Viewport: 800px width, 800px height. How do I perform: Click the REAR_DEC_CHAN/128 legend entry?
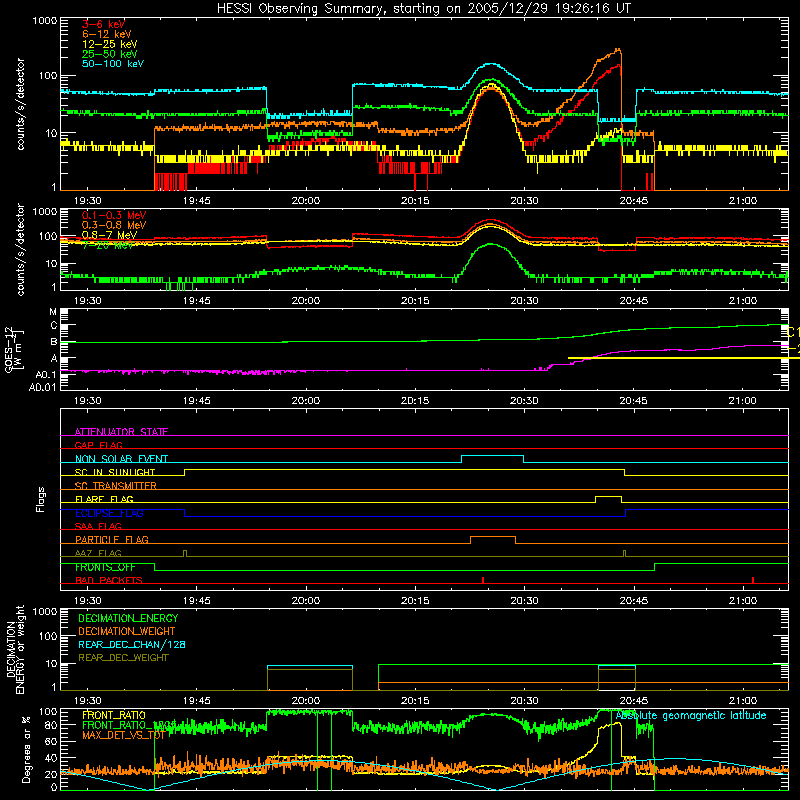coord(131,644)
